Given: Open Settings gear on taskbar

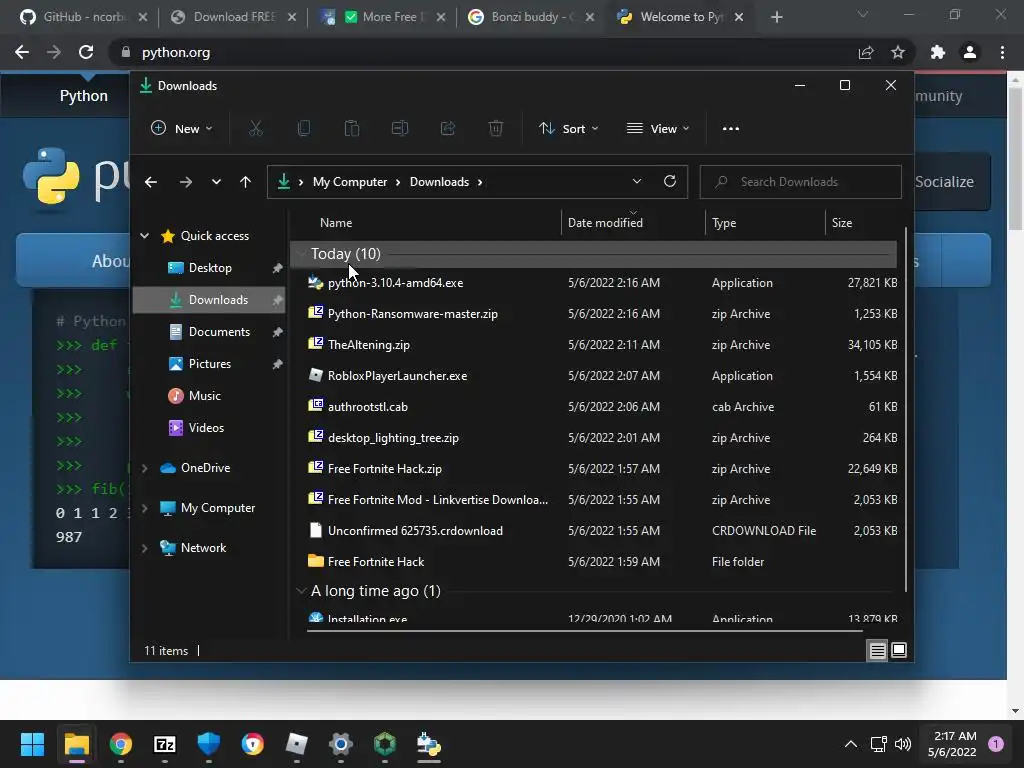Looking at the screenshot, I should click(340, 744).
